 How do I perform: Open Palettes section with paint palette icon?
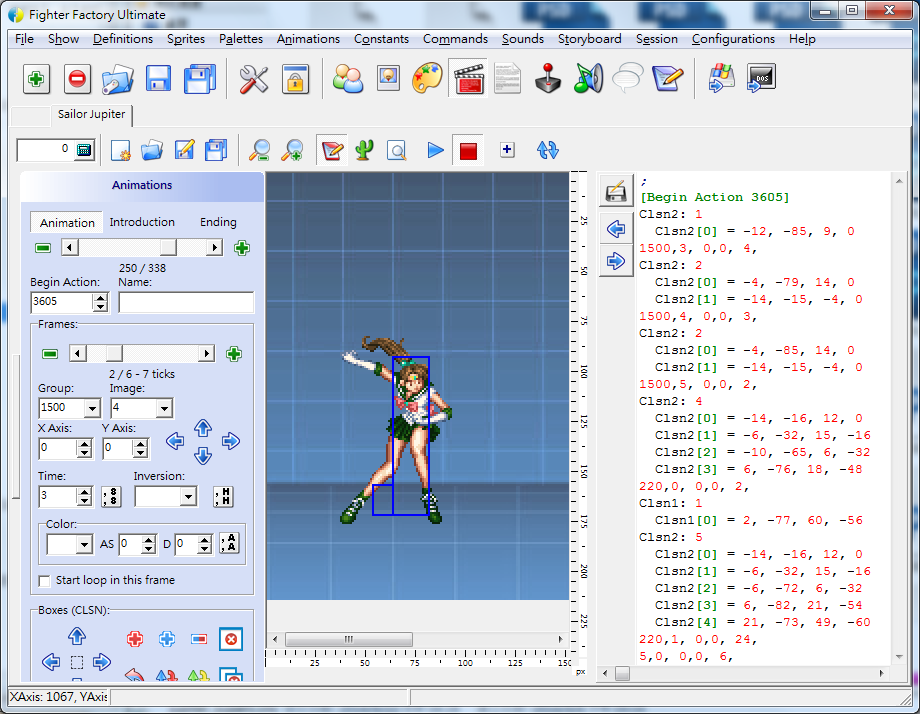pyautogui.click(x=427, y=79)
